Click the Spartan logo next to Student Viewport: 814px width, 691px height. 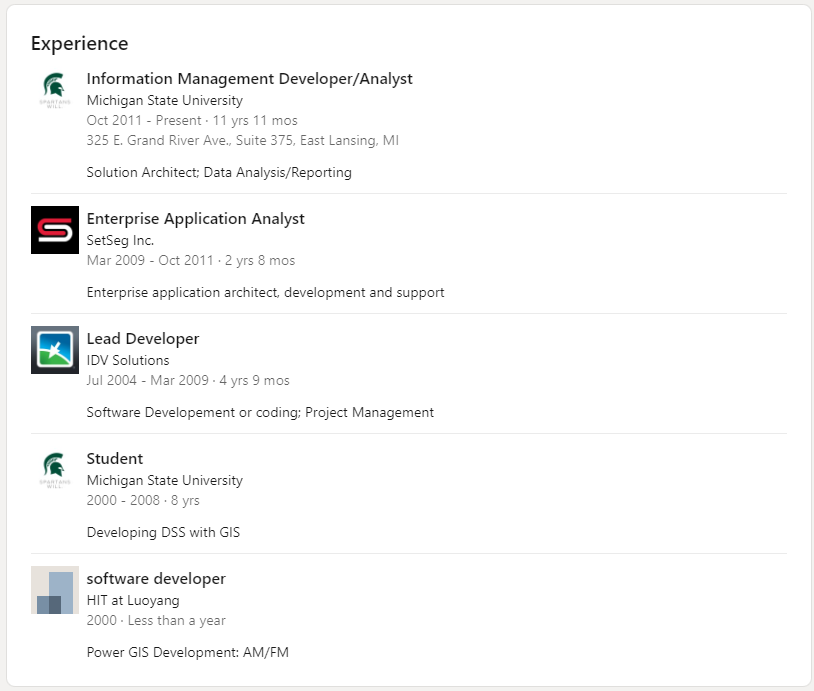(x=55, y=470)
